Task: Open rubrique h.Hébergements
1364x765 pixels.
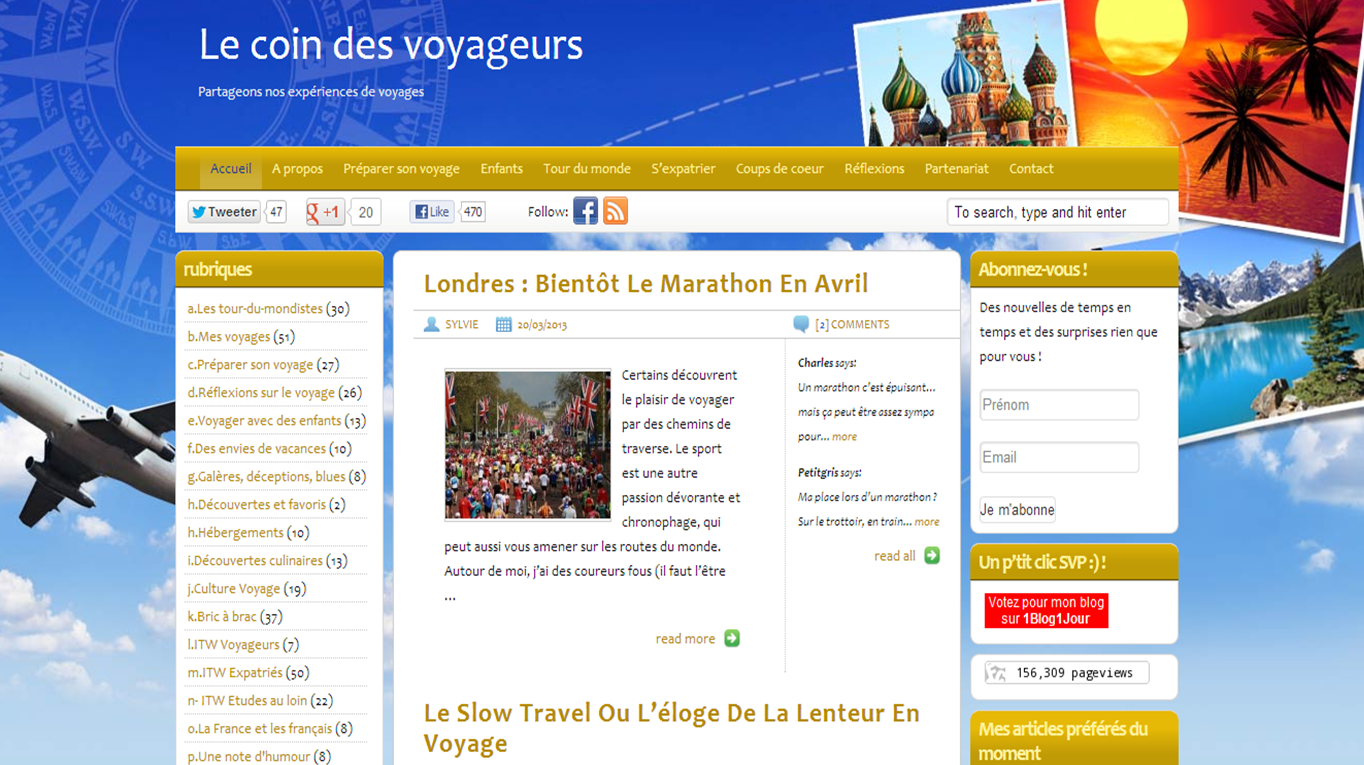Action: point(236,533)
